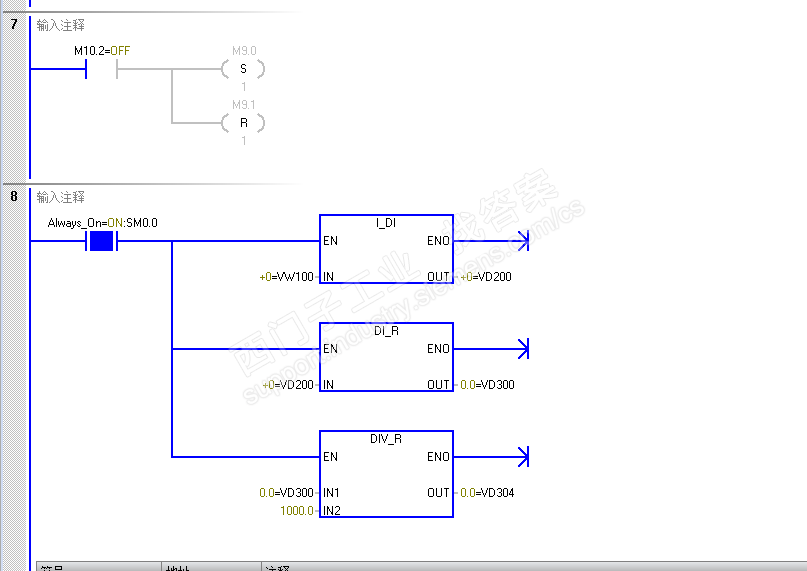Click the ENO output arrow of the DI_R block
This screenshot has width=807, height=571.
523,349
